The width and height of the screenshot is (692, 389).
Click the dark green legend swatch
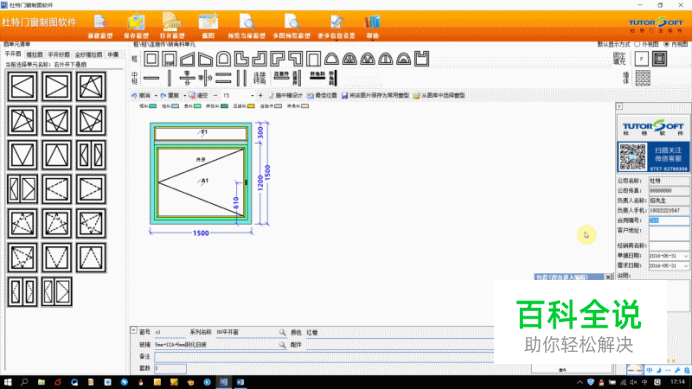pos(225,106)
